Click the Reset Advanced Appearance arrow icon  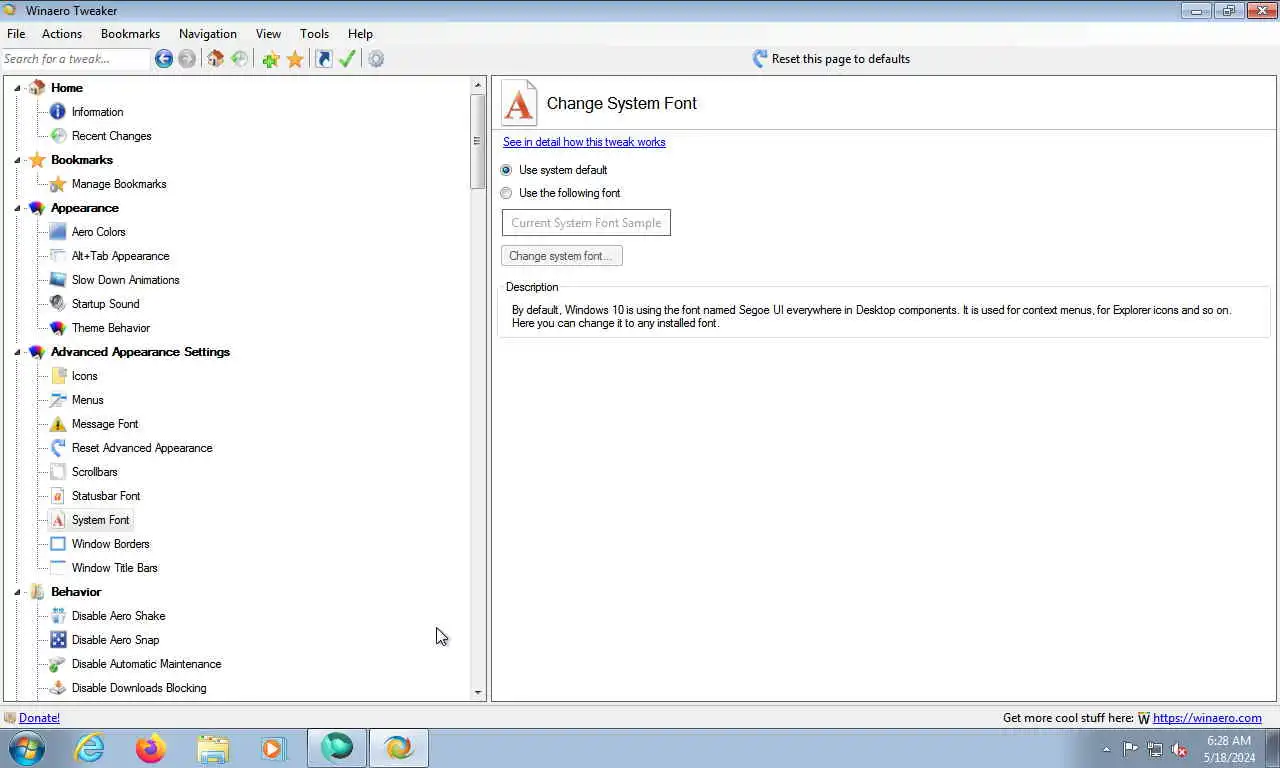[x=58, y=448]
